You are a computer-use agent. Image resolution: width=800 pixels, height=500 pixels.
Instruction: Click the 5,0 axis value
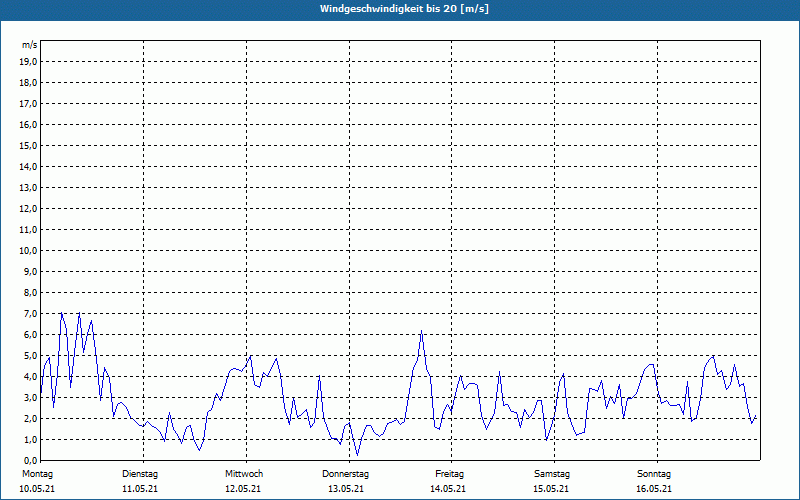(30, 355)
